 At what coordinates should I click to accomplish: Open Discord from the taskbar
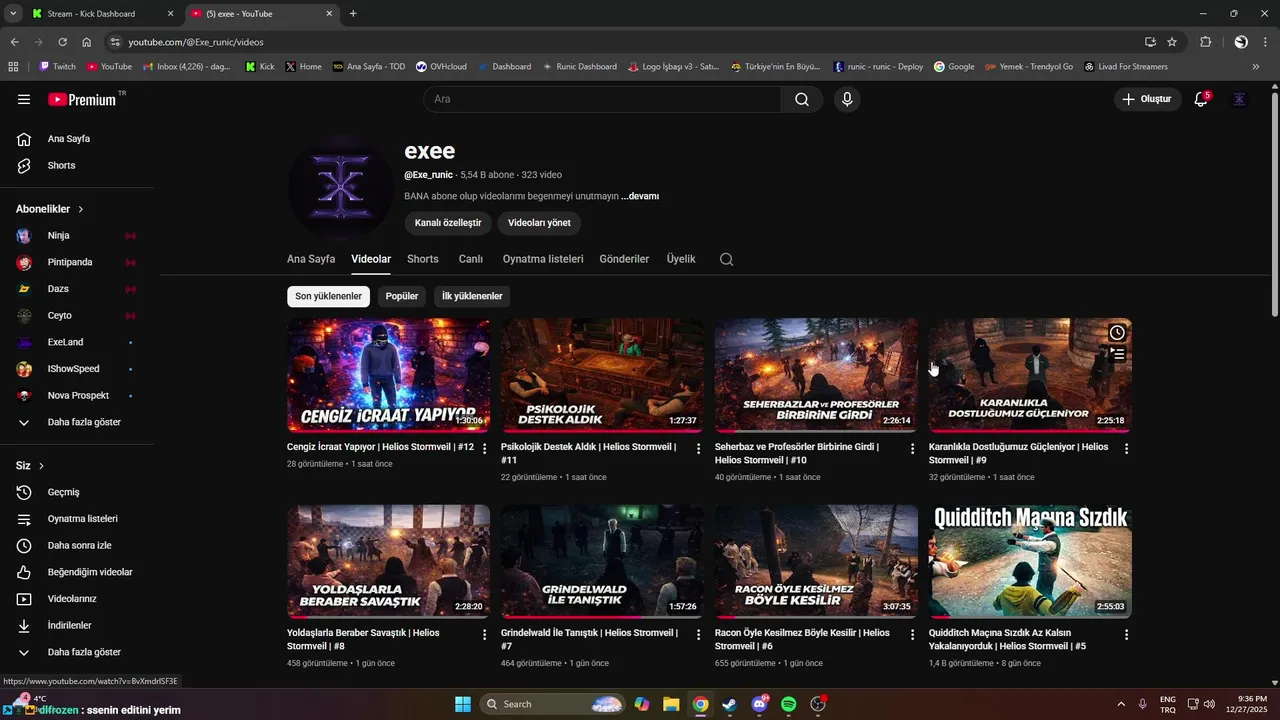pos(759,704)
